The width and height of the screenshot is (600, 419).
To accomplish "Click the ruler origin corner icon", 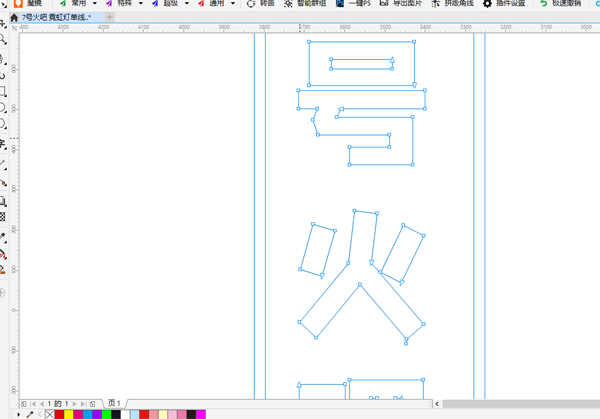I will (x=14, y=28).
